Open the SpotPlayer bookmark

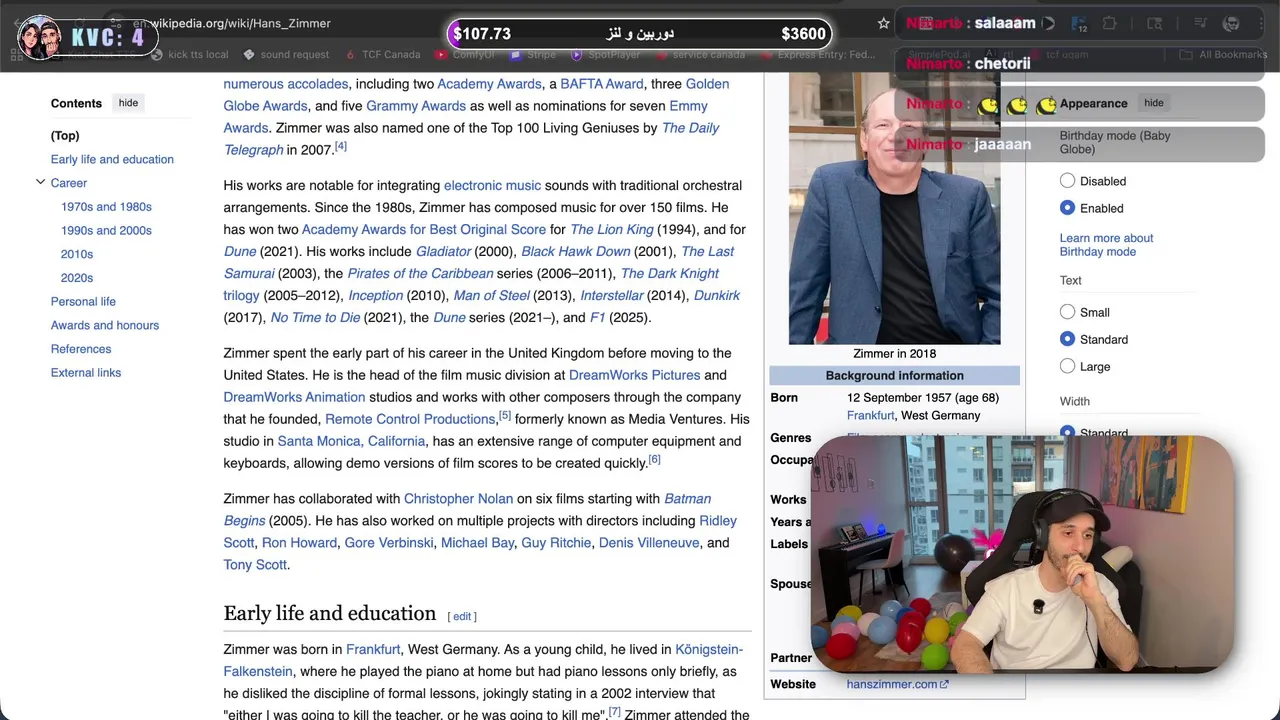pyautogui.click(x=605, y=55)
